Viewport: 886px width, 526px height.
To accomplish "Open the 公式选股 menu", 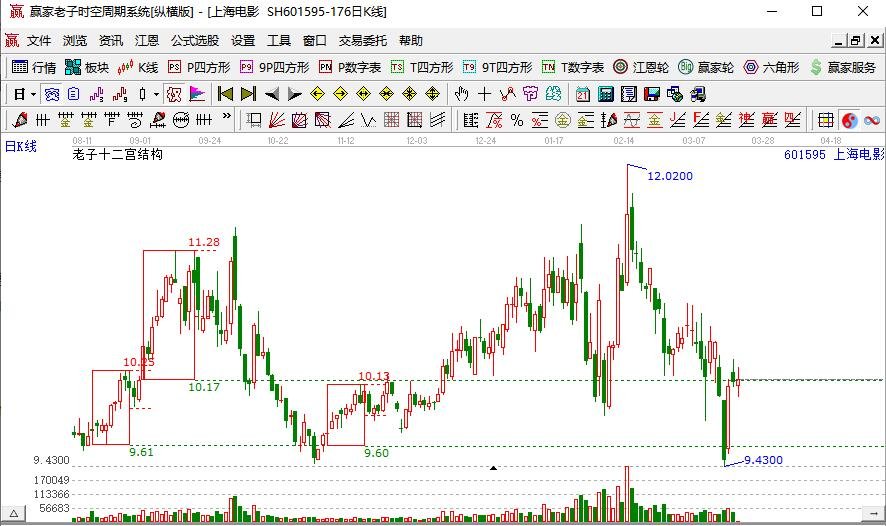I will pyautogui.click(x=195, y=41).
